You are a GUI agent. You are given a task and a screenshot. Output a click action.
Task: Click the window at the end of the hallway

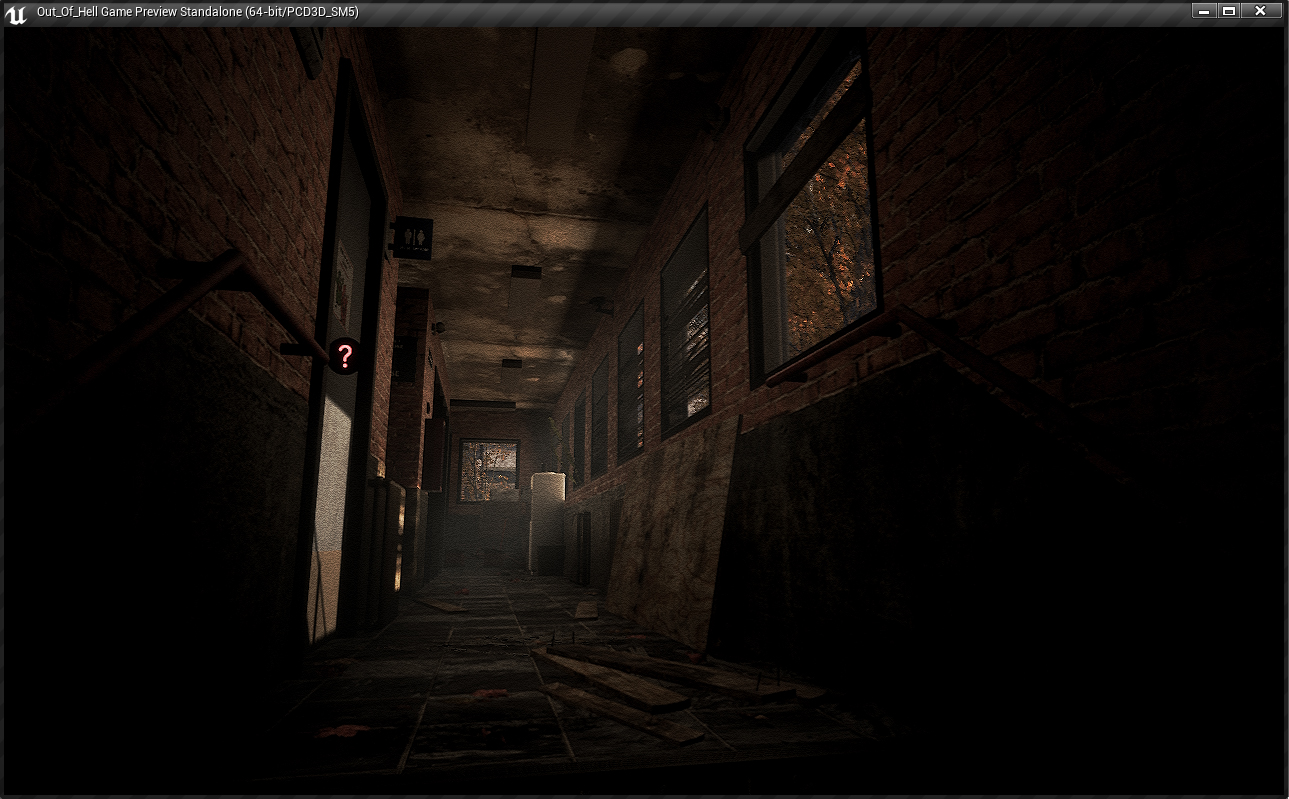[x=489, y=470]
